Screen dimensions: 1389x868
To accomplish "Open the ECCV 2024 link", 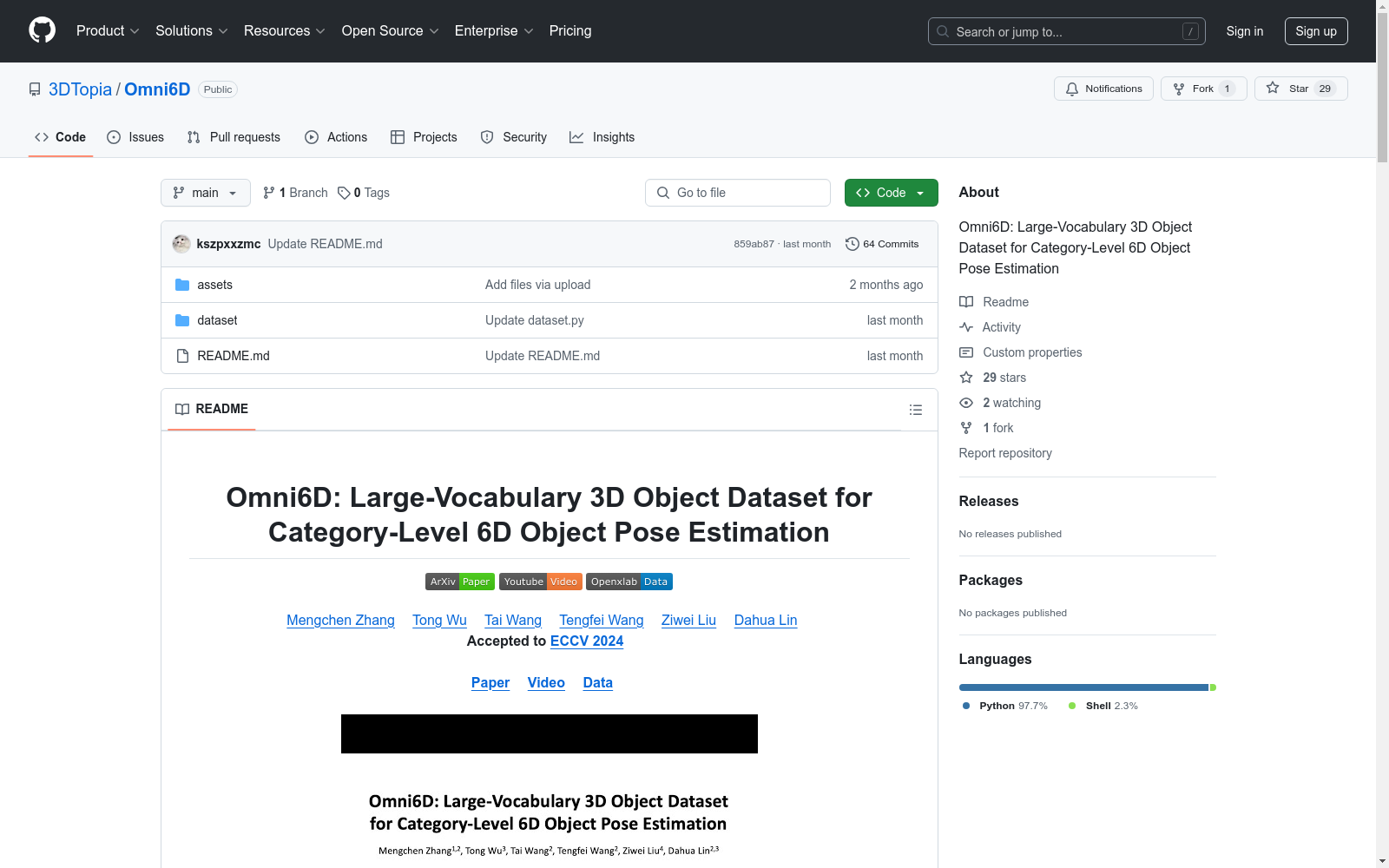I will [587, 641].
